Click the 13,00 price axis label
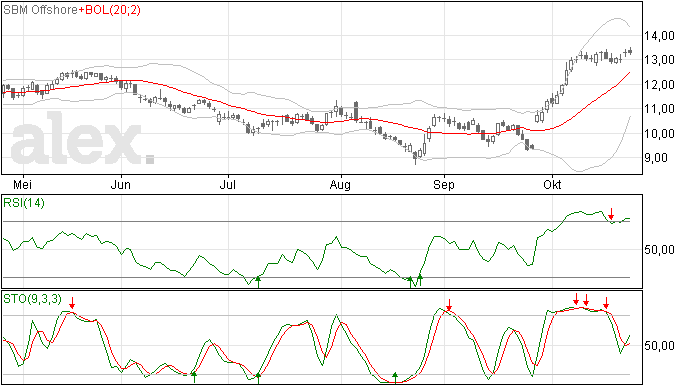Viewport: 690px width, 387px height. [x=659, y=60]
